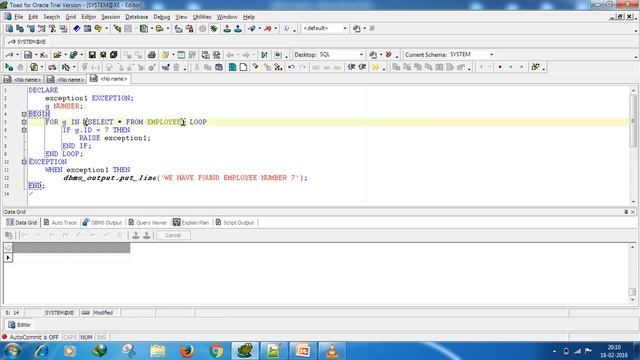Pin the Data Grid panel
Image resolution: width=640 pixels, height=360 pixels.
[626, 212]
